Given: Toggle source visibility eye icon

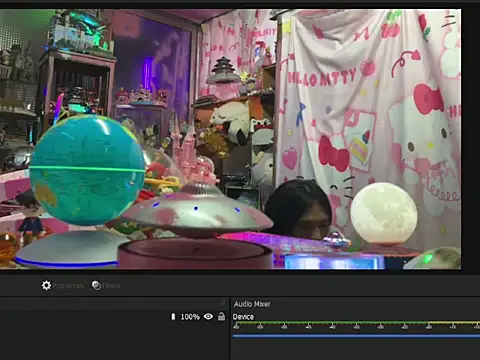Looking at the screenshot, I should [x=208, y=316].
